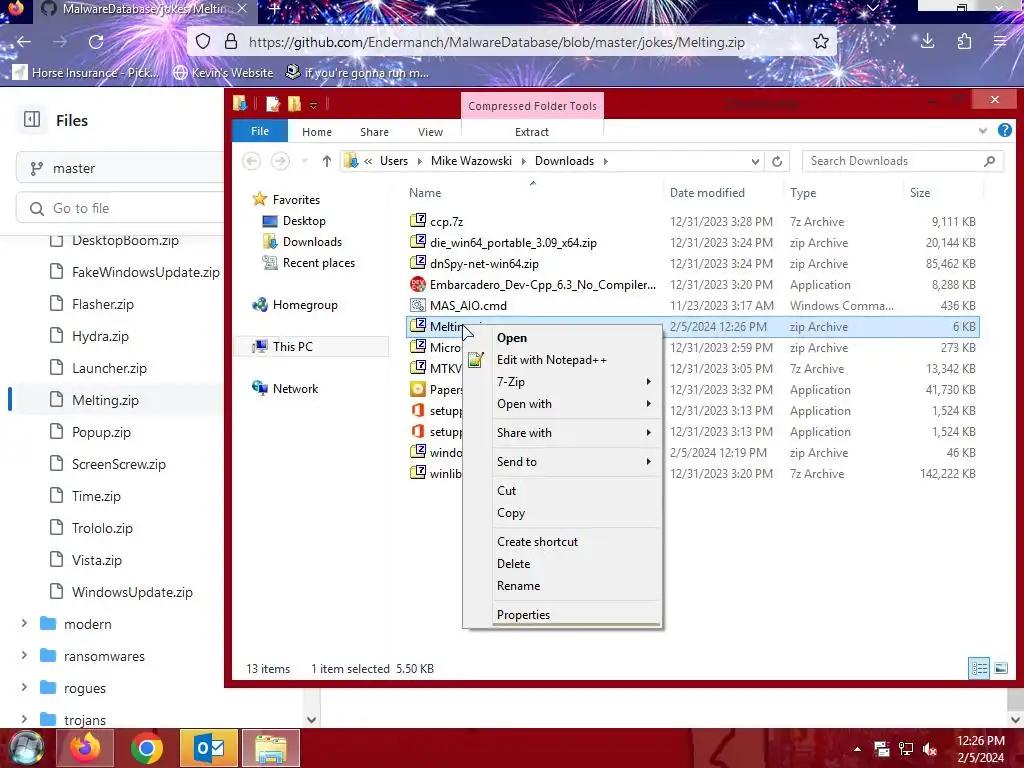Reload the GitHub page in Firefox
Viewport: 1024px width, 768px height.
(96, 42)
